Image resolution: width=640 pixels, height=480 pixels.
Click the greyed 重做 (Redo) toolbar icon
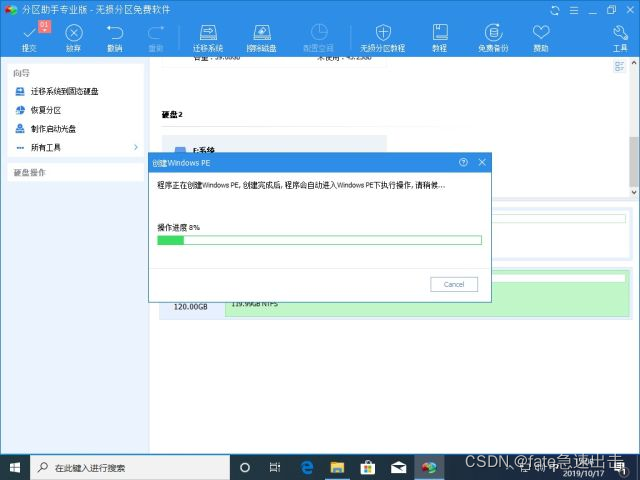(156, 38)
